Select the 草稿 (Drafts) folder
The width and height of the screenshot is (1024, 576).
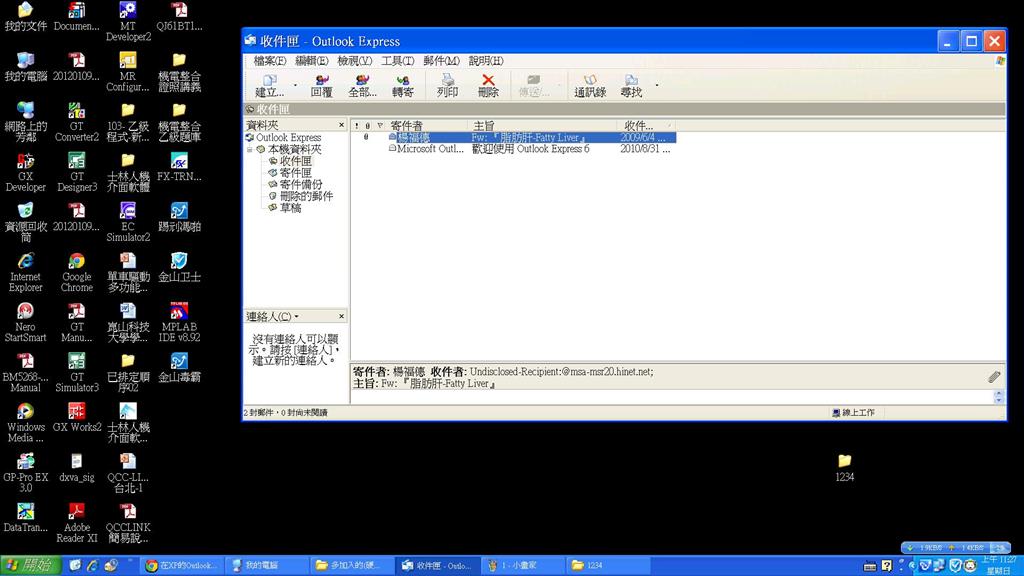click(285, 208)
